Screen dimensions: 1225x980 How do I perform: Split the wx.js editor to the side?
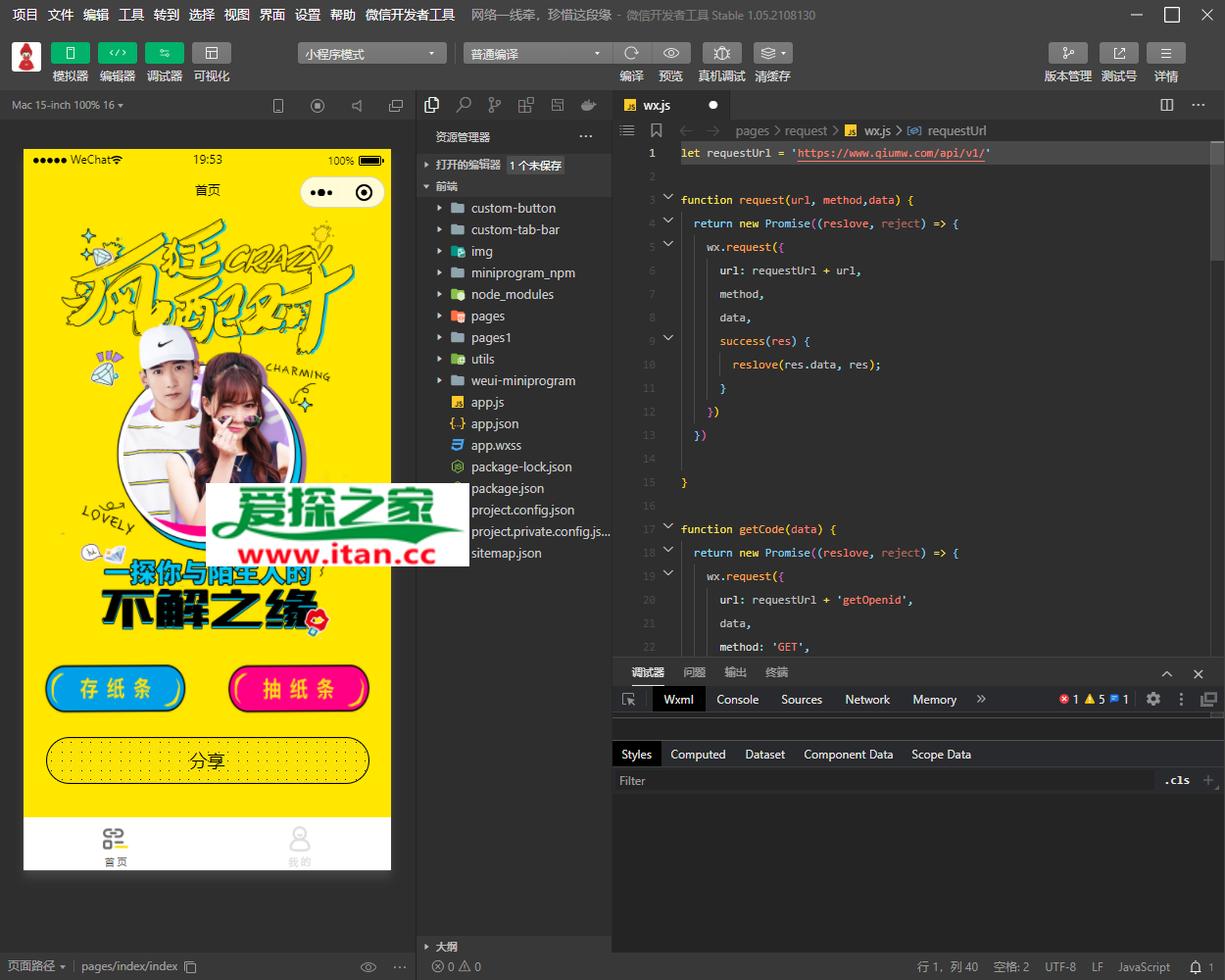(x=1167, y=105)
